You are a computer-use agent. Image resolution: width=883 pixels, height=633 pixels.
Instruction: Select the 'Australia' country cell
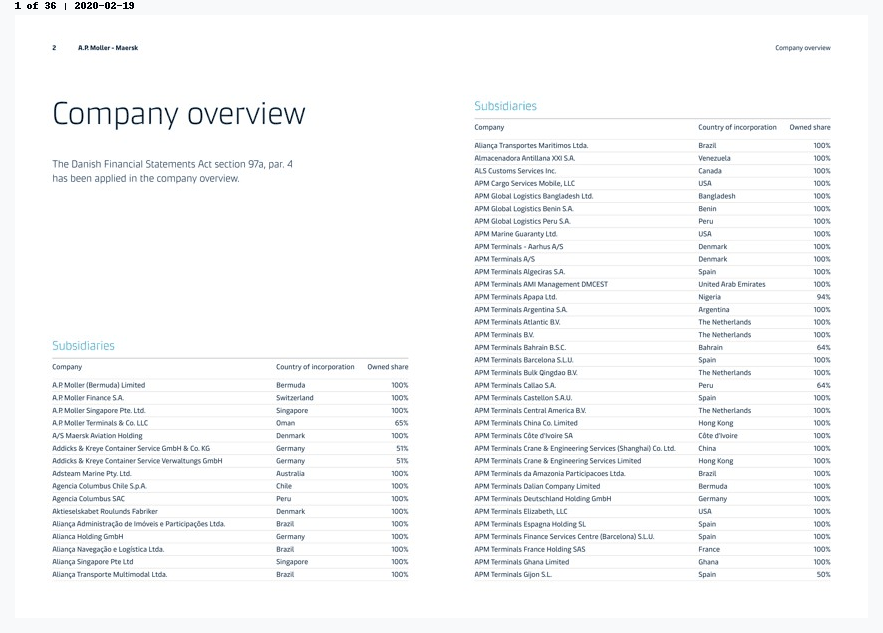(290, 474)
